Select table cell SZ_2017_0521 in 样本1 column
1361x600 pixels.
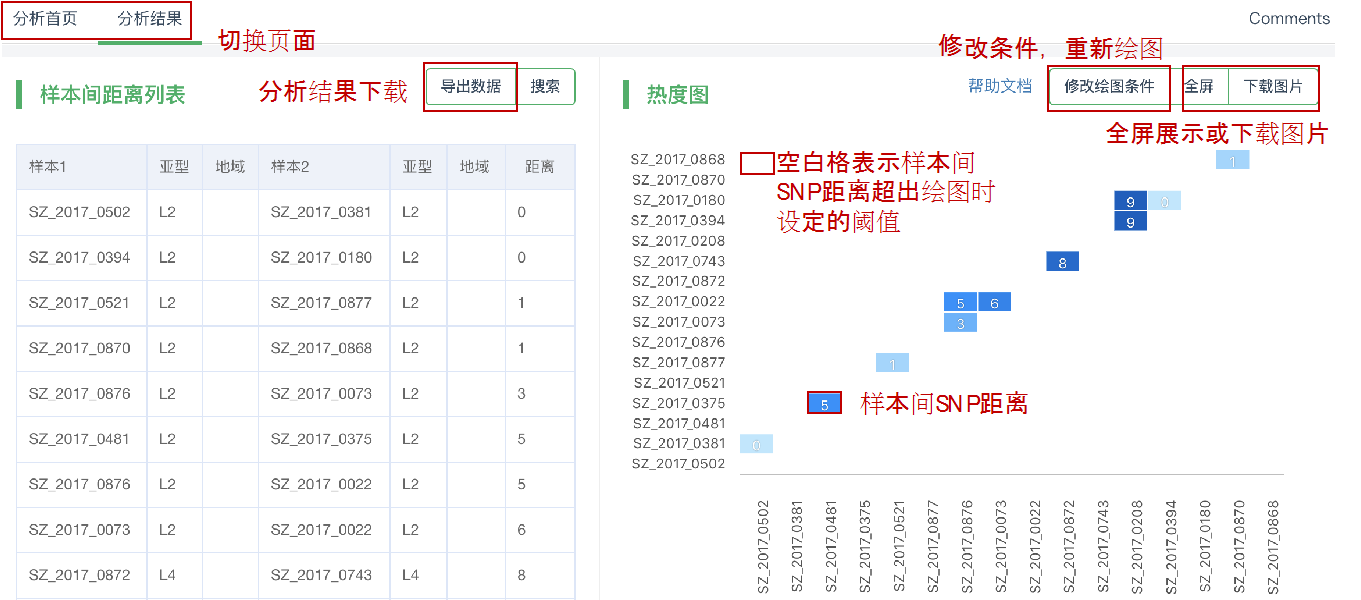coord(80,302)
